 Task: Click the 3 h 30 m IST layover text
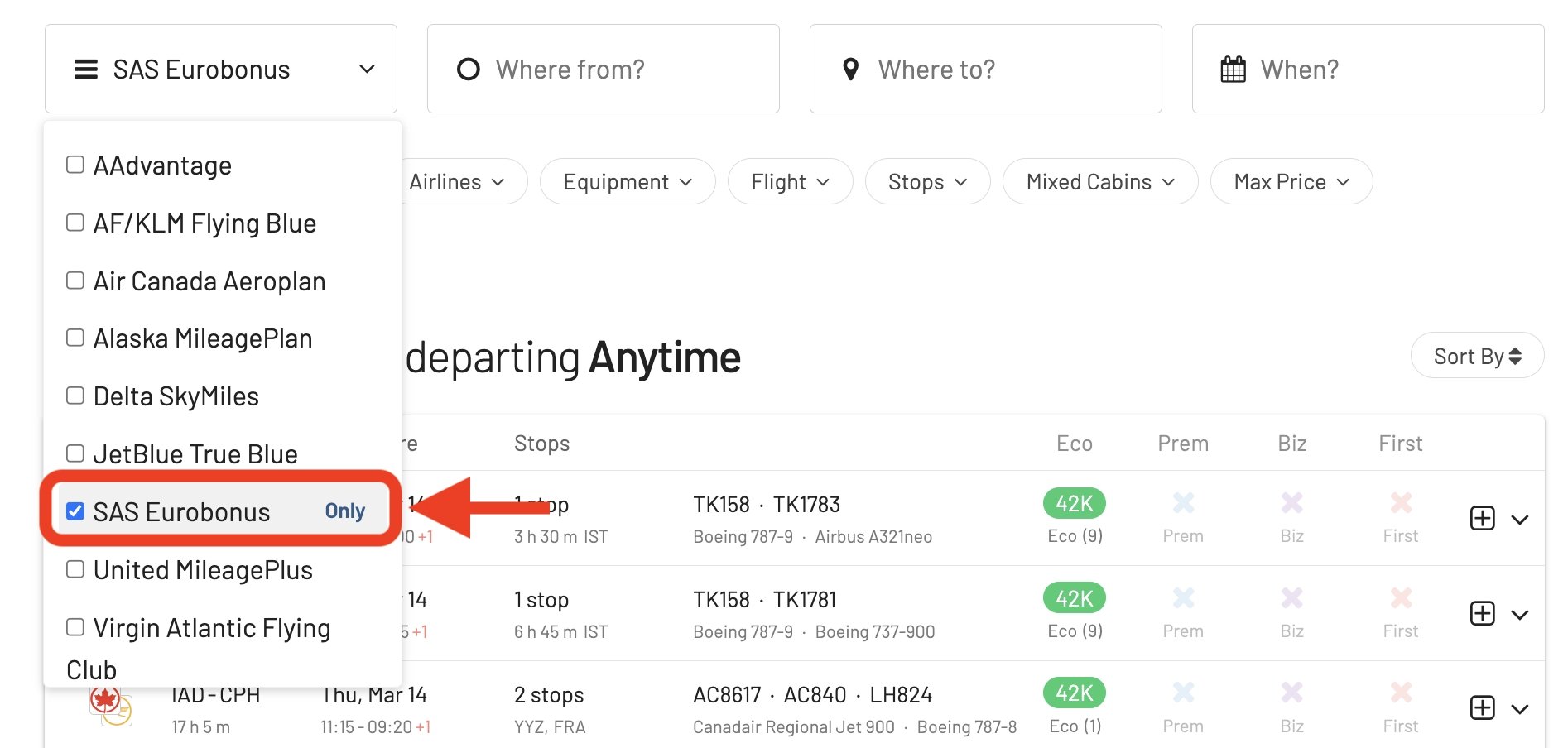(x=560, y=537)
